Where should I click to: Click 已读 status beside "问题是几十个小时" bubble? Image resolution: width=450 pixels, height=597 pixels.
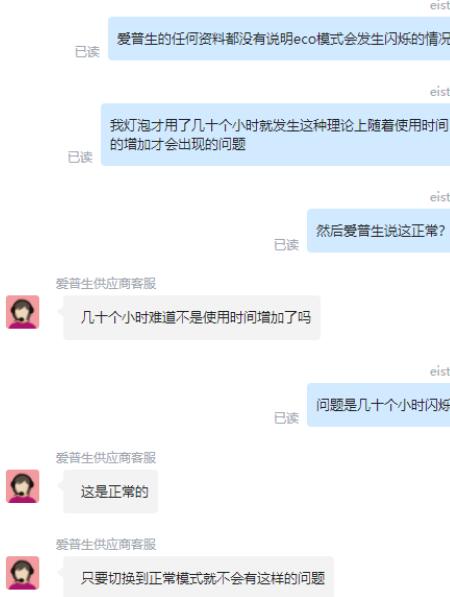(286, 418)
